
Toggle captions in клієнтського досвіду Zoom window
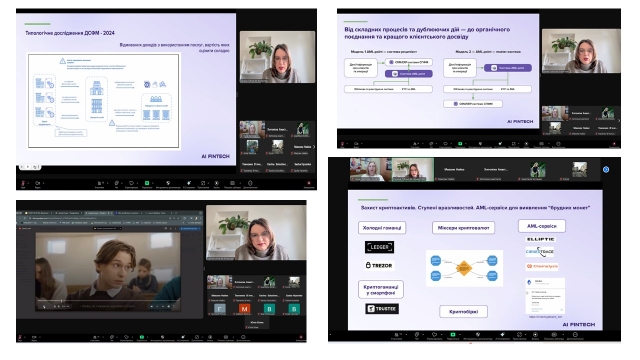[541, 144]
